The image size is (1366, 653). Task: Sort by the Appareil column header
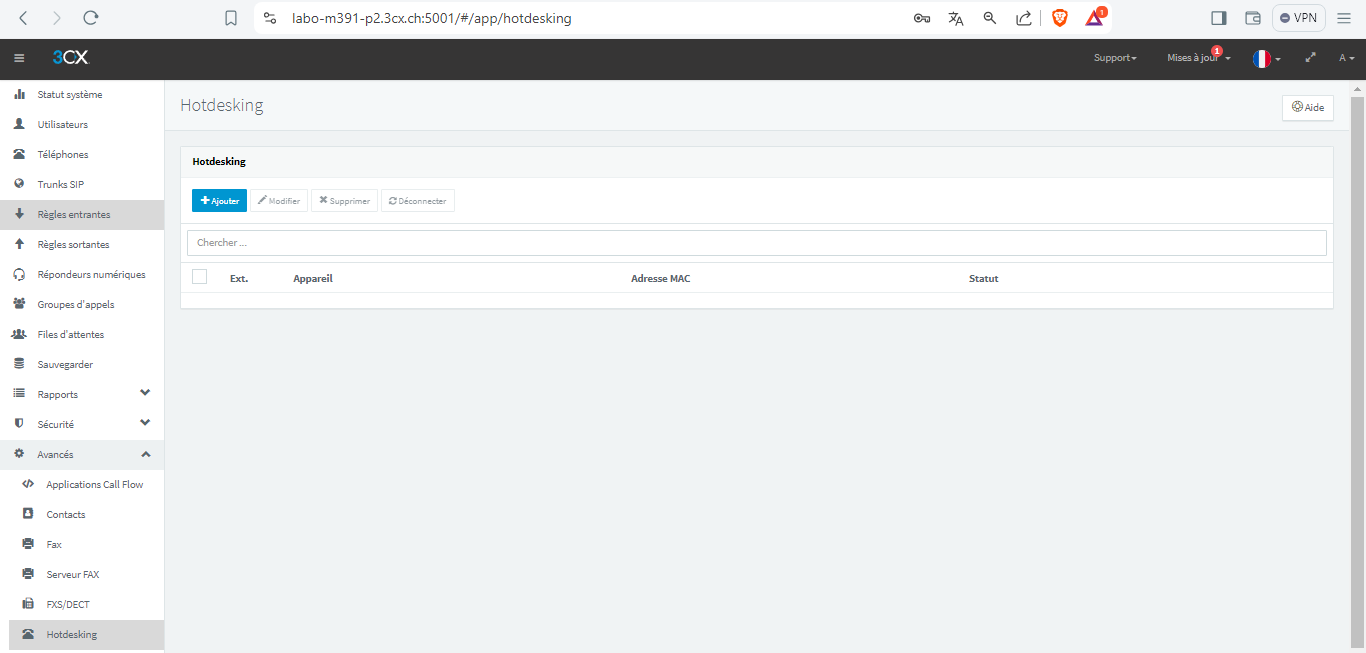[313, 278]
